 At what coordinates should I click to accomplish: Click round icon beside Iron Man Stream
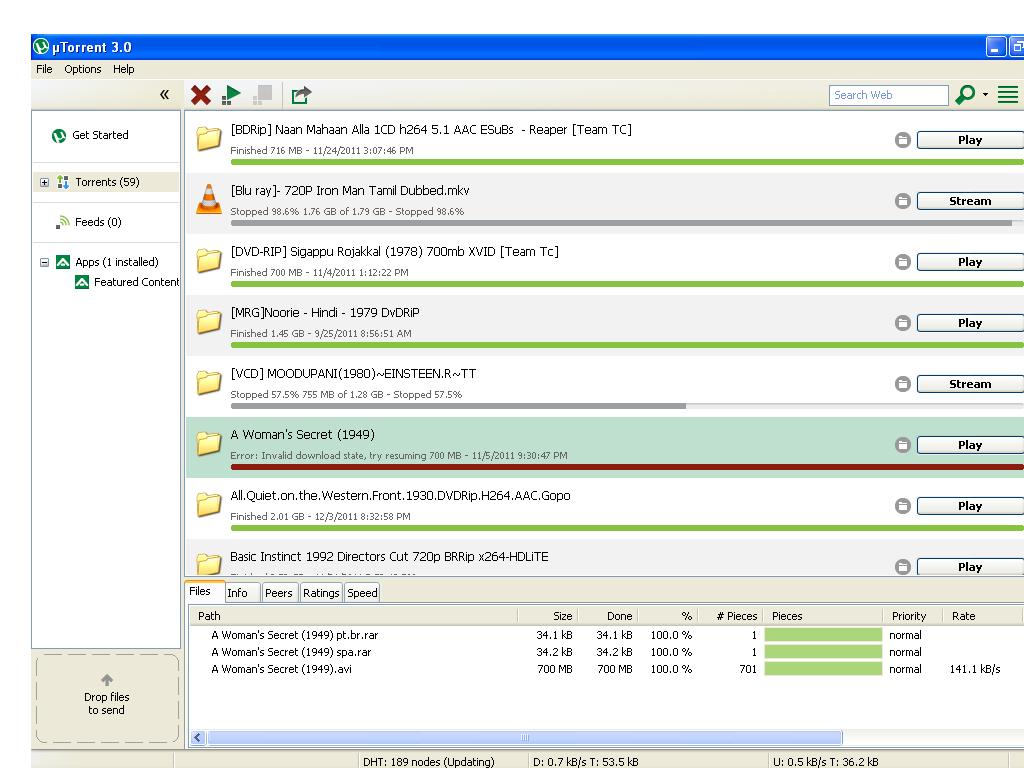point(903,201)
